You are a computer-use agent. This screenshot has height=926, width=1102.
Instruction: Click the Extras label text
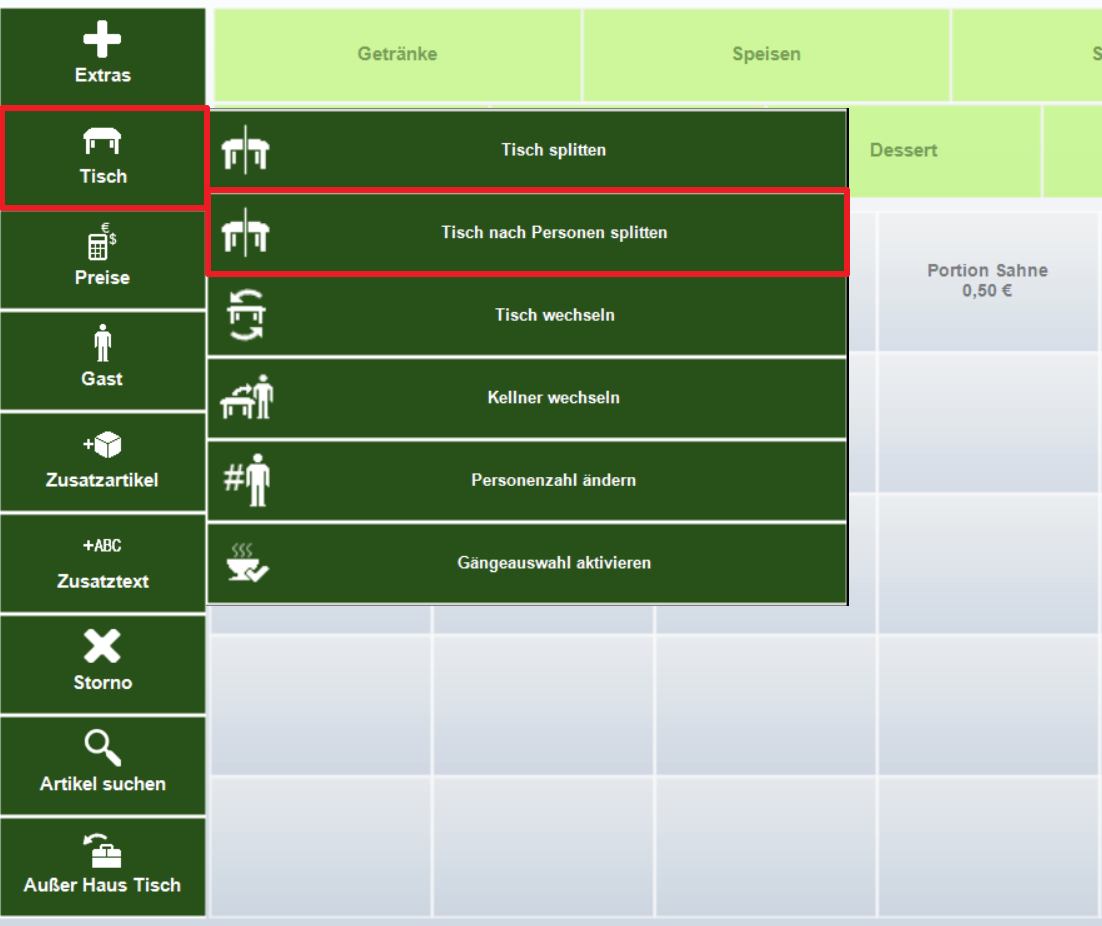103,75
